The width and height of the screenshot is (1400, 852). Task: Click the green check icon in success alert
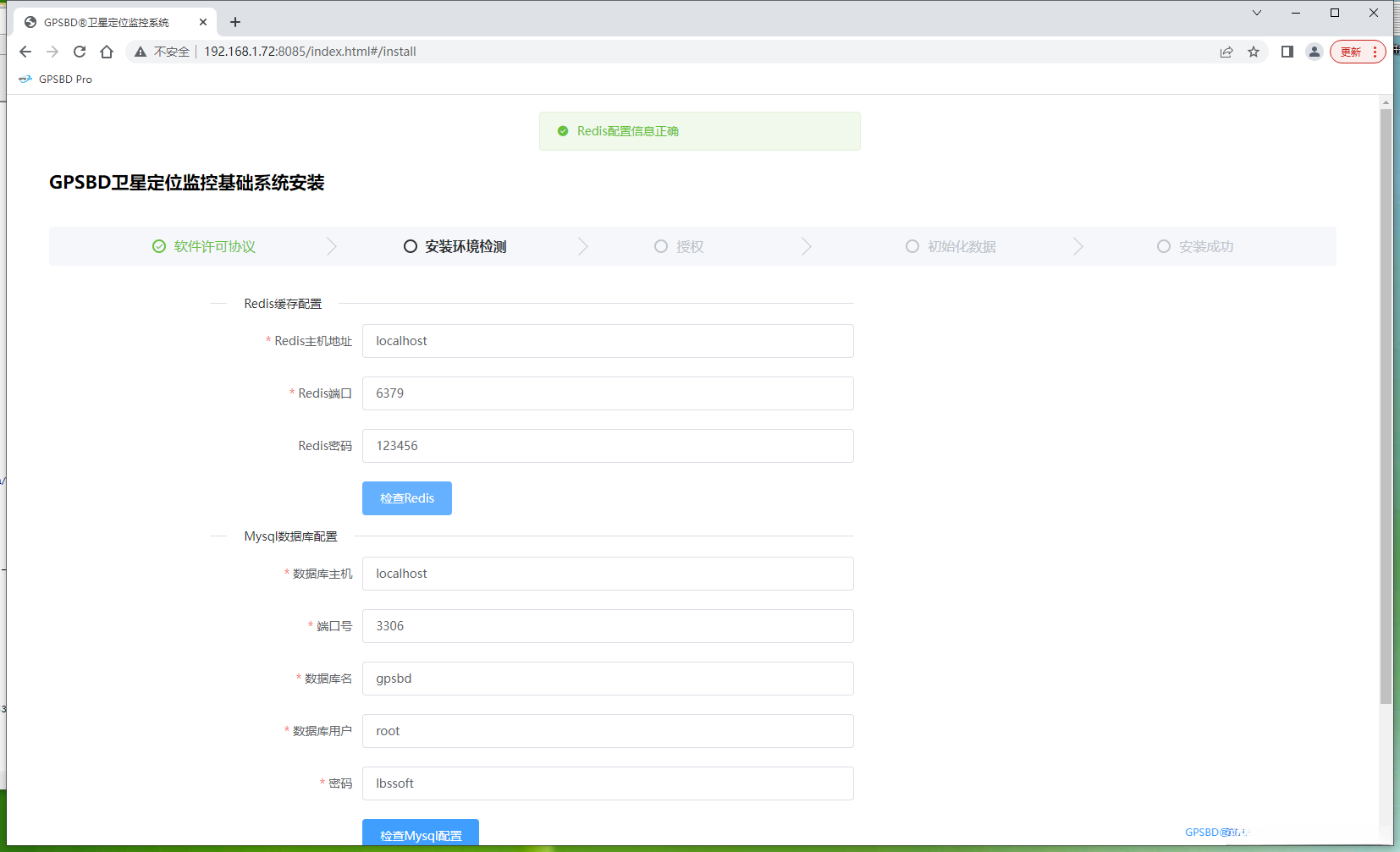(563, 131)
